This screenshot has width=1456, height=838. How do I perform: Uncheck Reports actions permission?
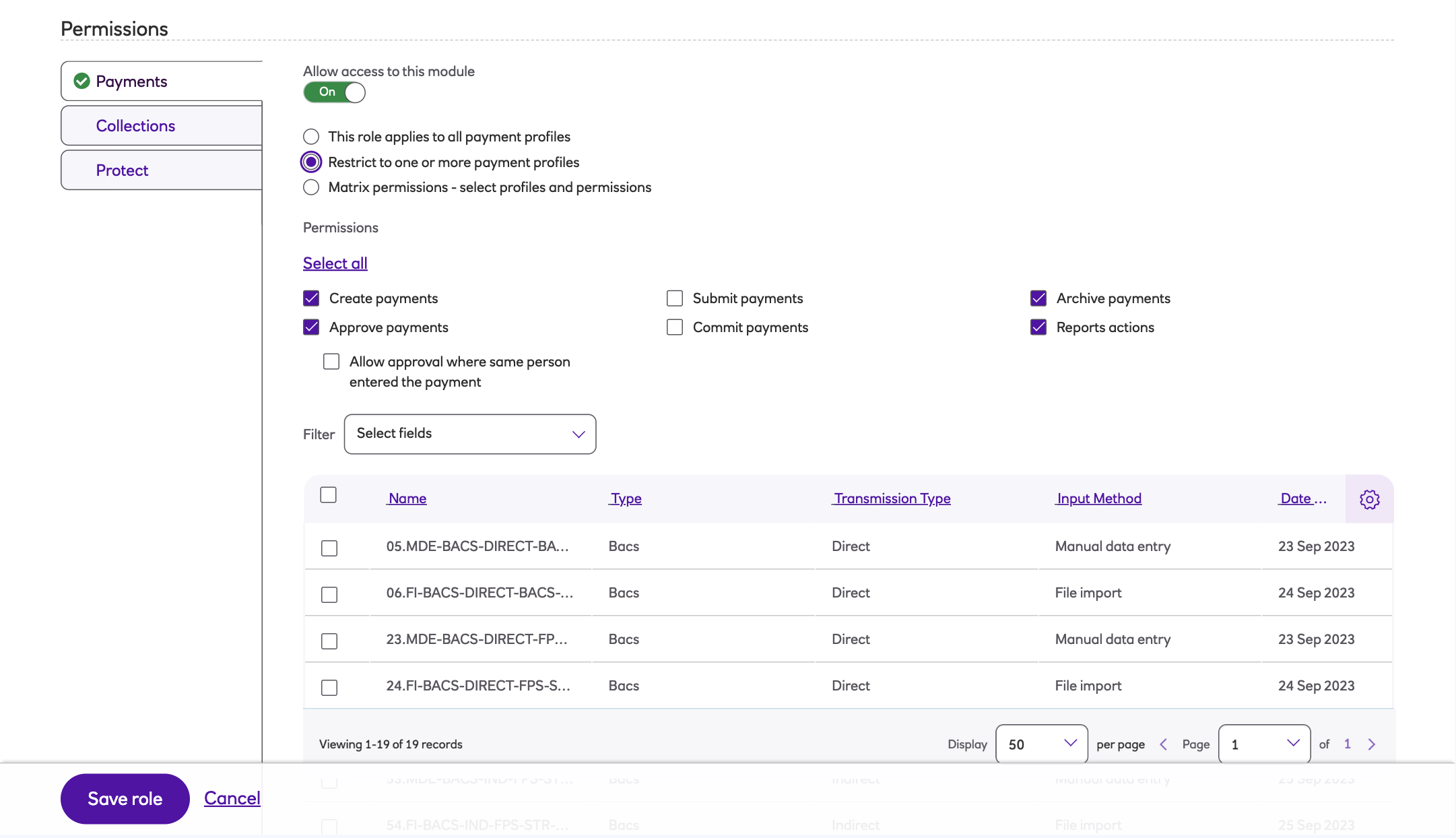[x=1038, y=327]
